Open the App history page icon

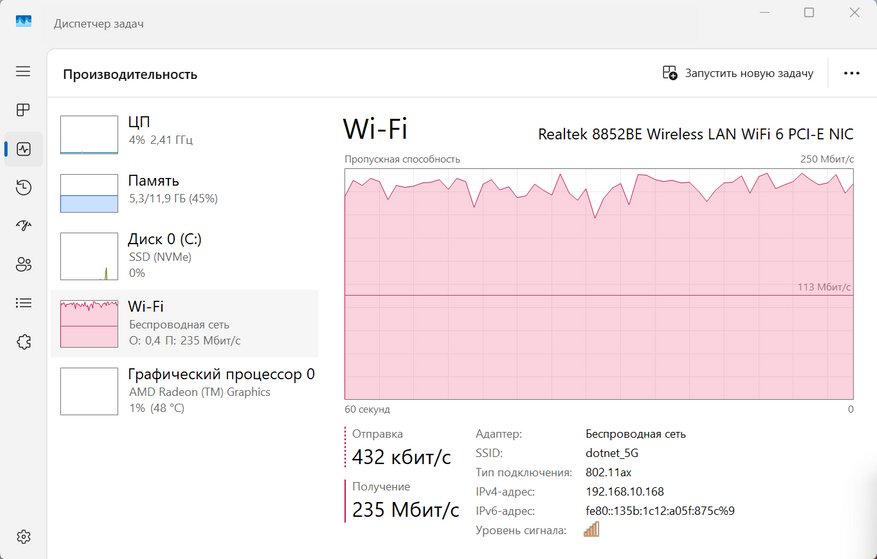click(23, 187)
